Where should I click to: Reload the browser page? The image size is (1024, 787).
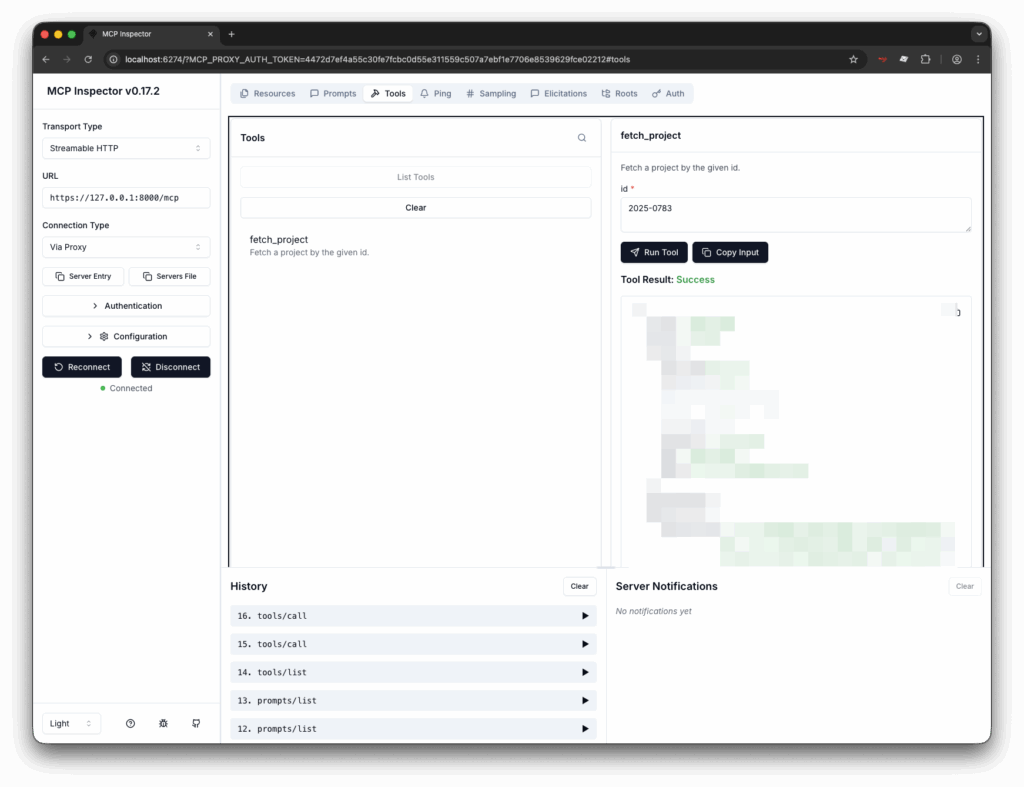(x=88, y=59)
